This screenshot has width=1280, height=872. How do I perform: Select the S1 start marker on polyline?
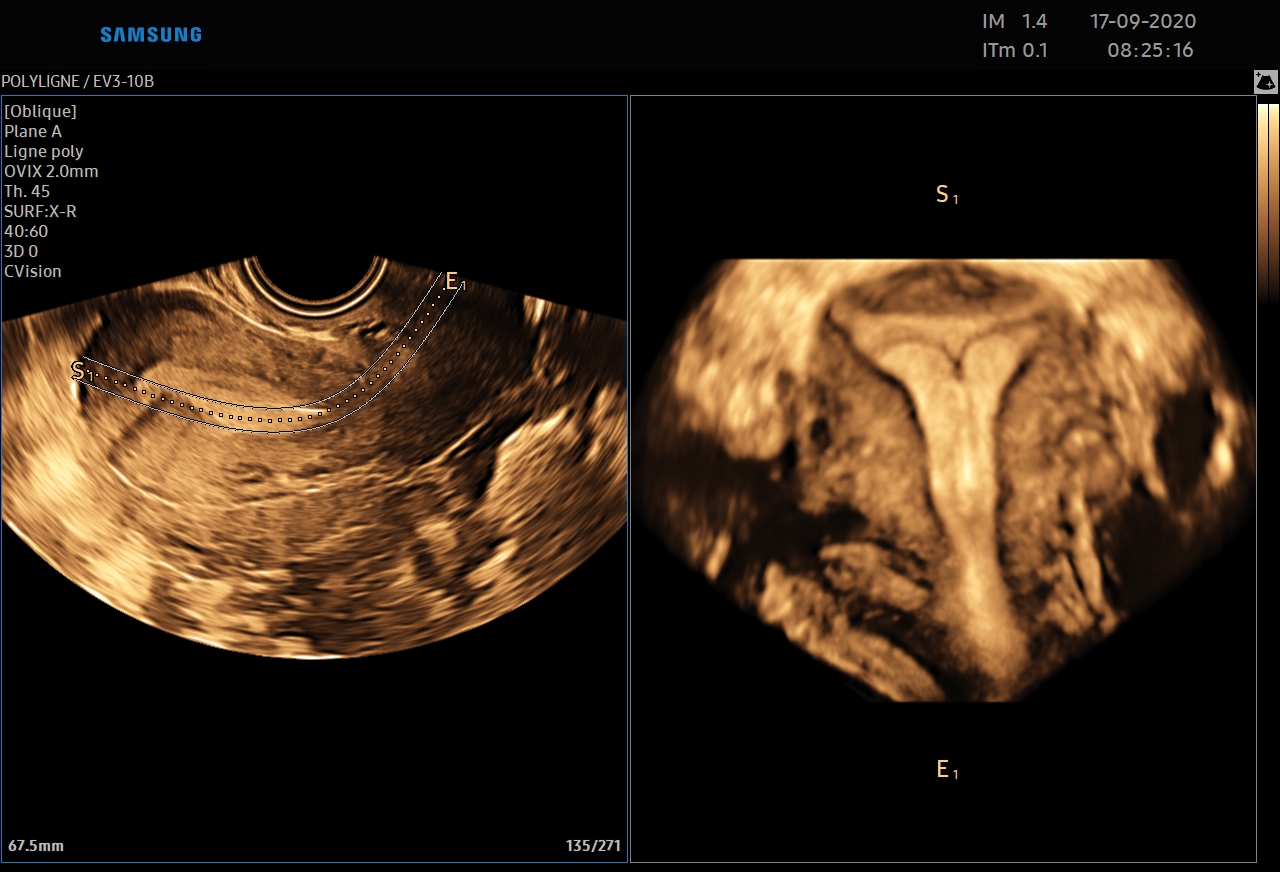[80, 371]
